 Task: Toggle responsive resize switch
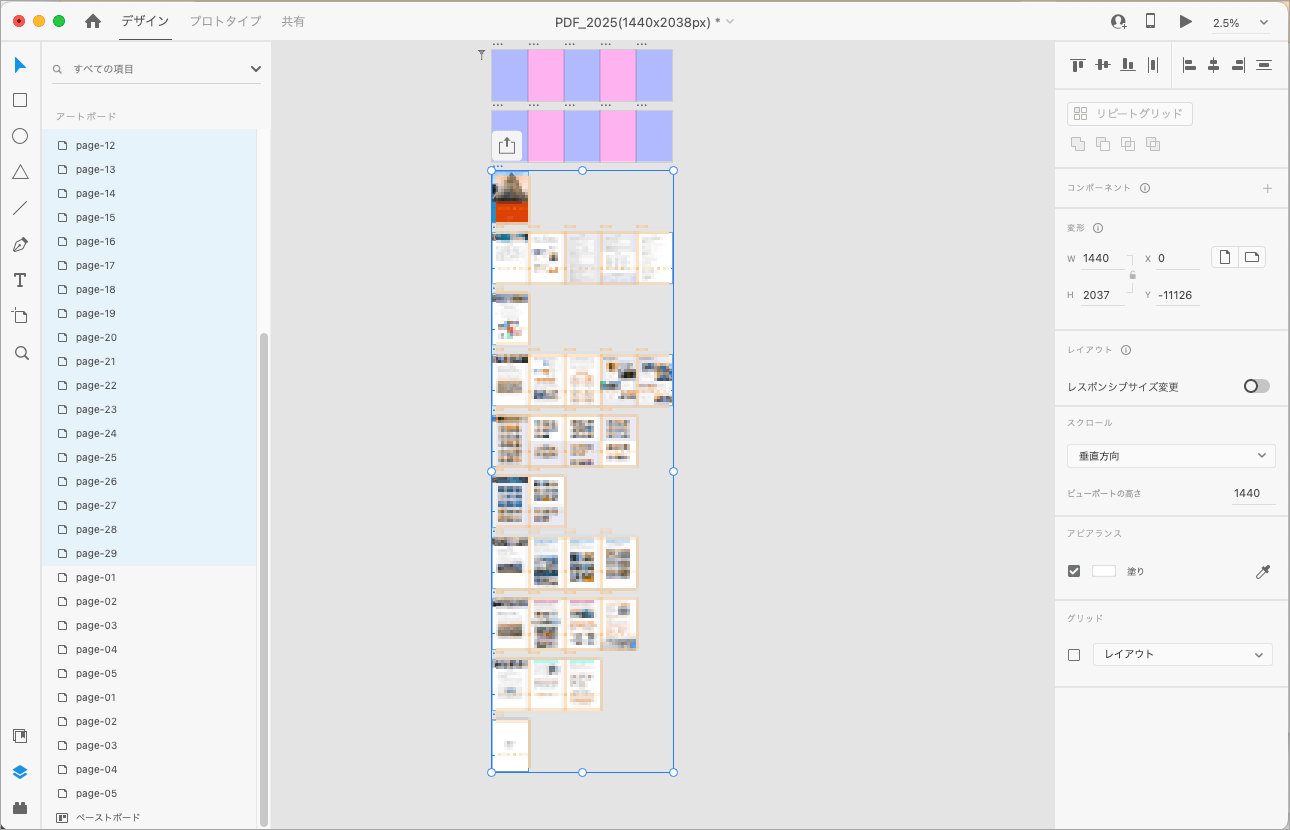[x=1256, y=386]
